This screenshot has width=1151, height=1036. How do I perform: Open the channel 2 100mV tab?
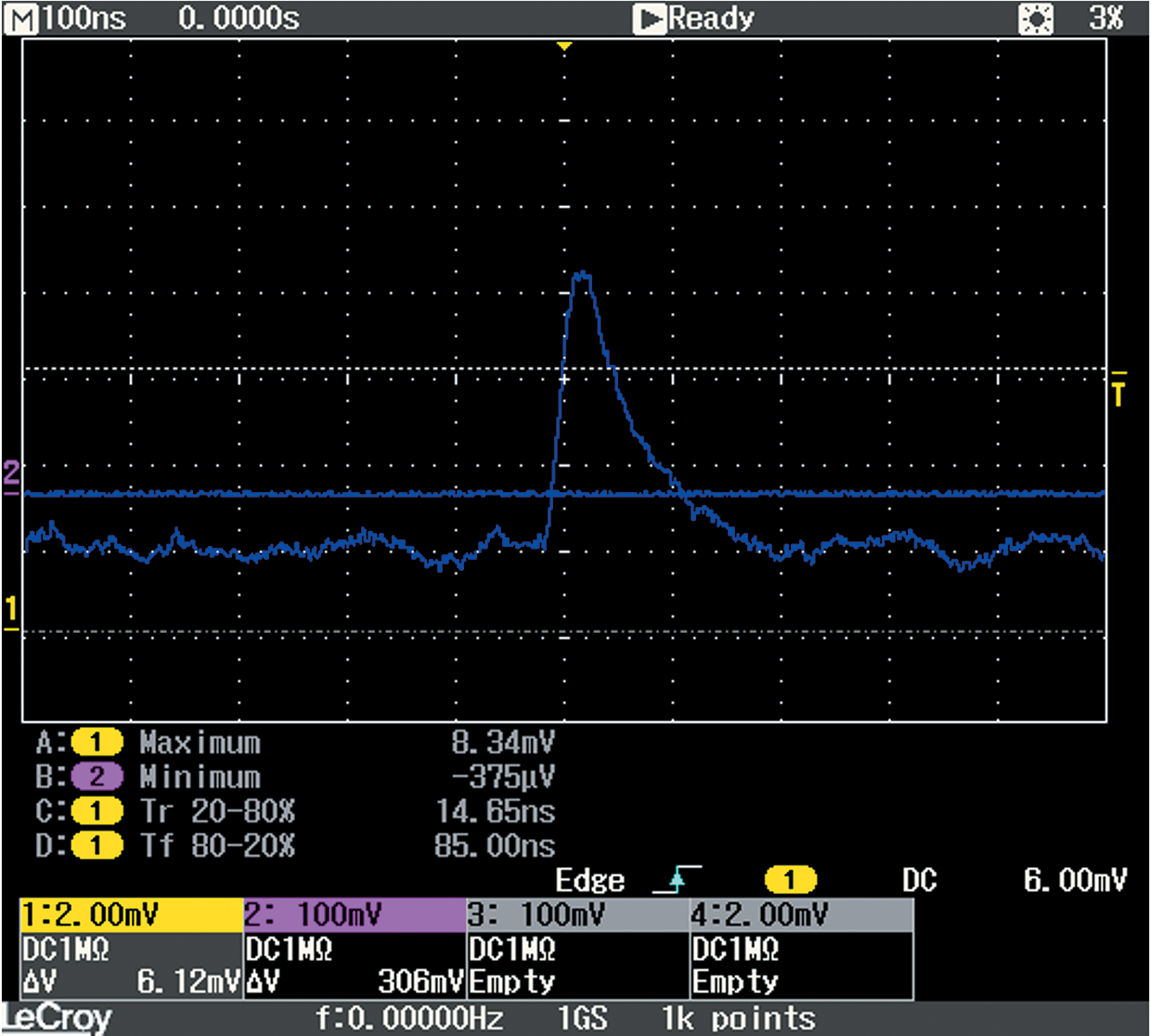click(x=355, y=915)
